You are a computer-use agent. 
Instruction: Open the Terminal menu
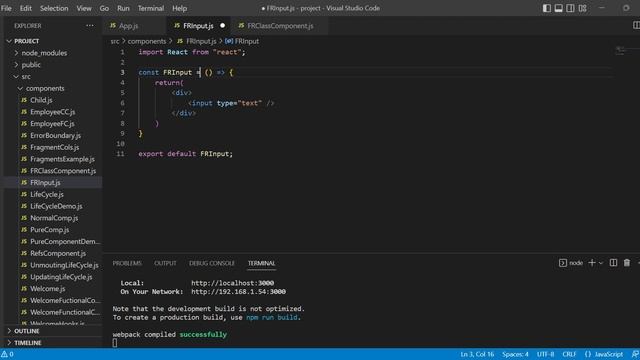(x=151, y=8)
